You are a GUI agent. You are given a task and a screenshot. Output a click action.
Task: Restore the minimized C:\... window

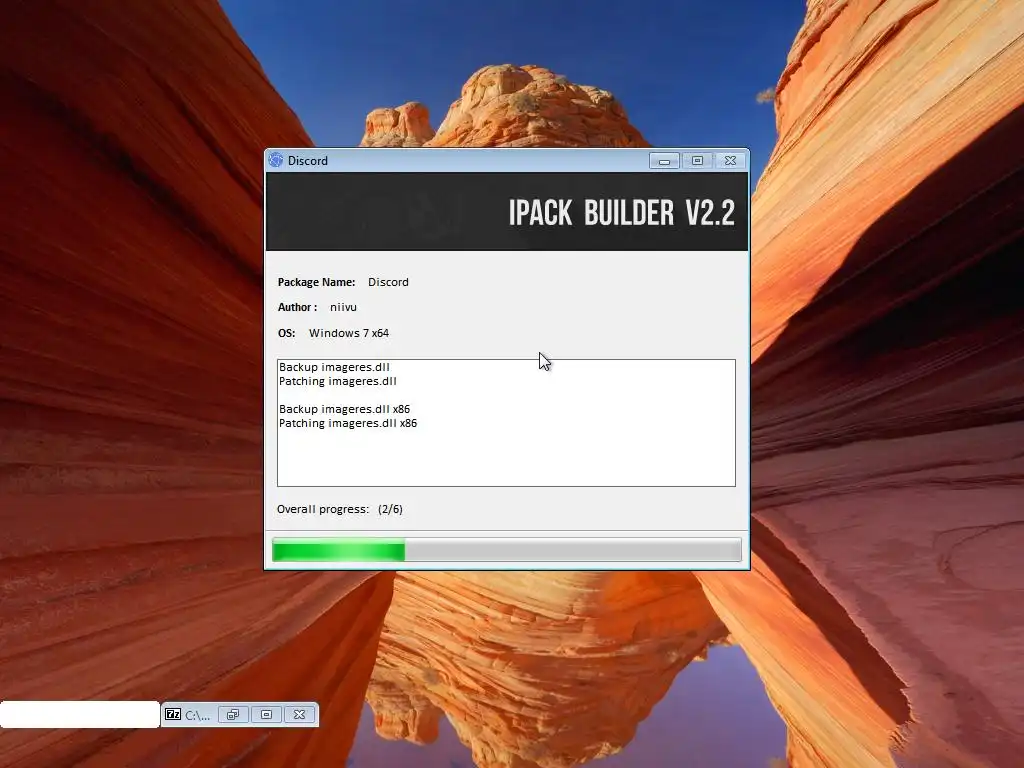coord(232,714)
